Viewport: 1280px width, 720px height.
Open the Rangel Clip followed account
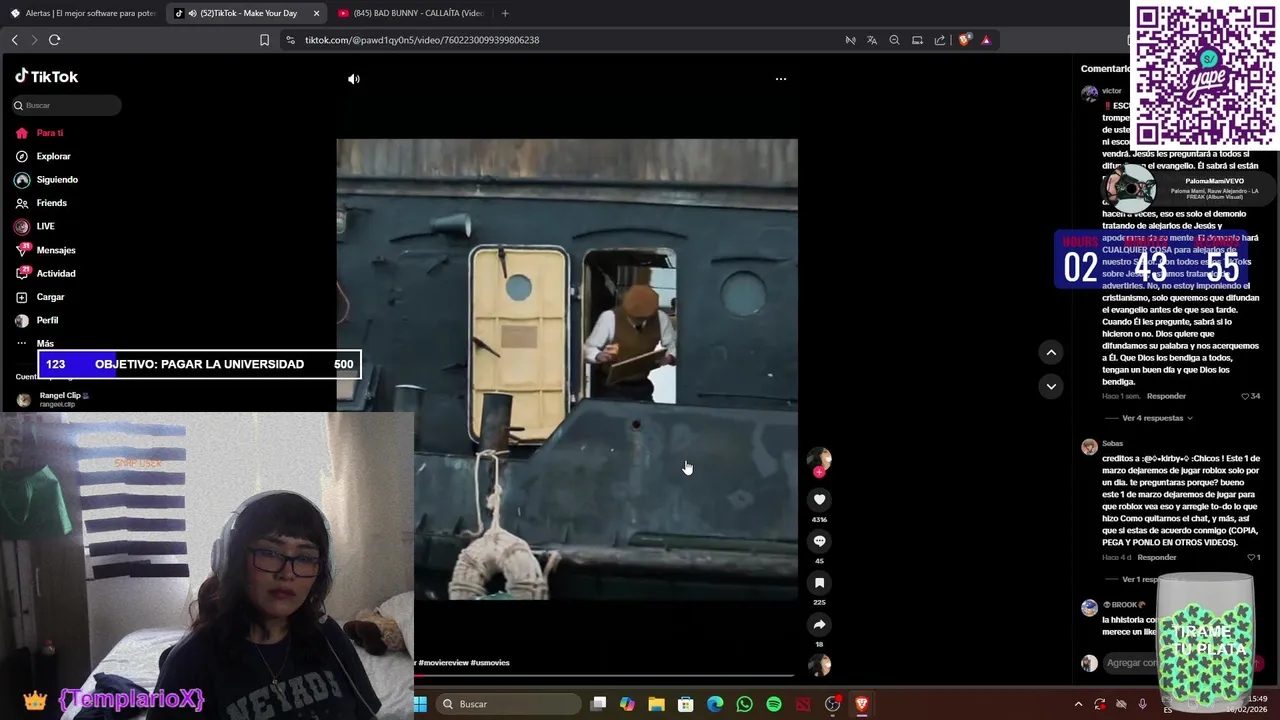(x=56, y=399)
